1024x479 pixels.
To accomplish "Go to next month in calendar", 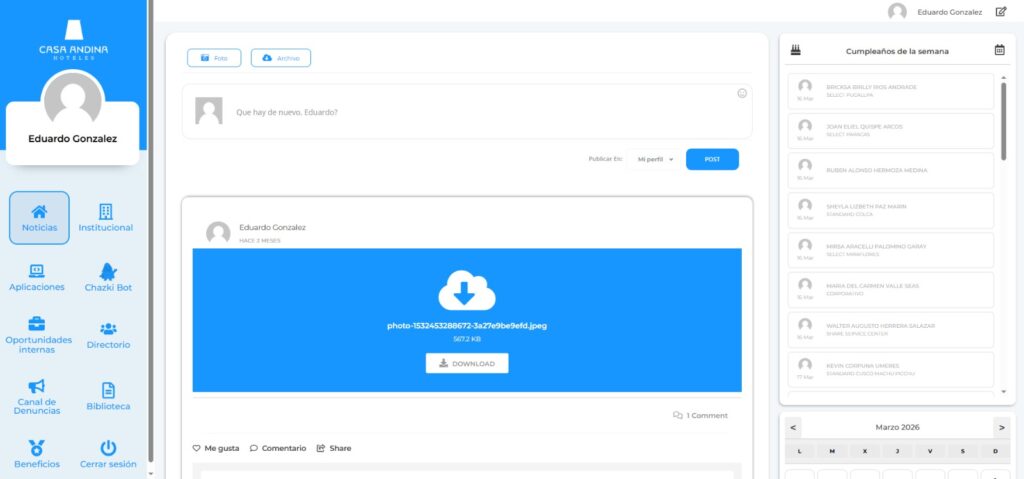I will click(x=1001, y=427).
